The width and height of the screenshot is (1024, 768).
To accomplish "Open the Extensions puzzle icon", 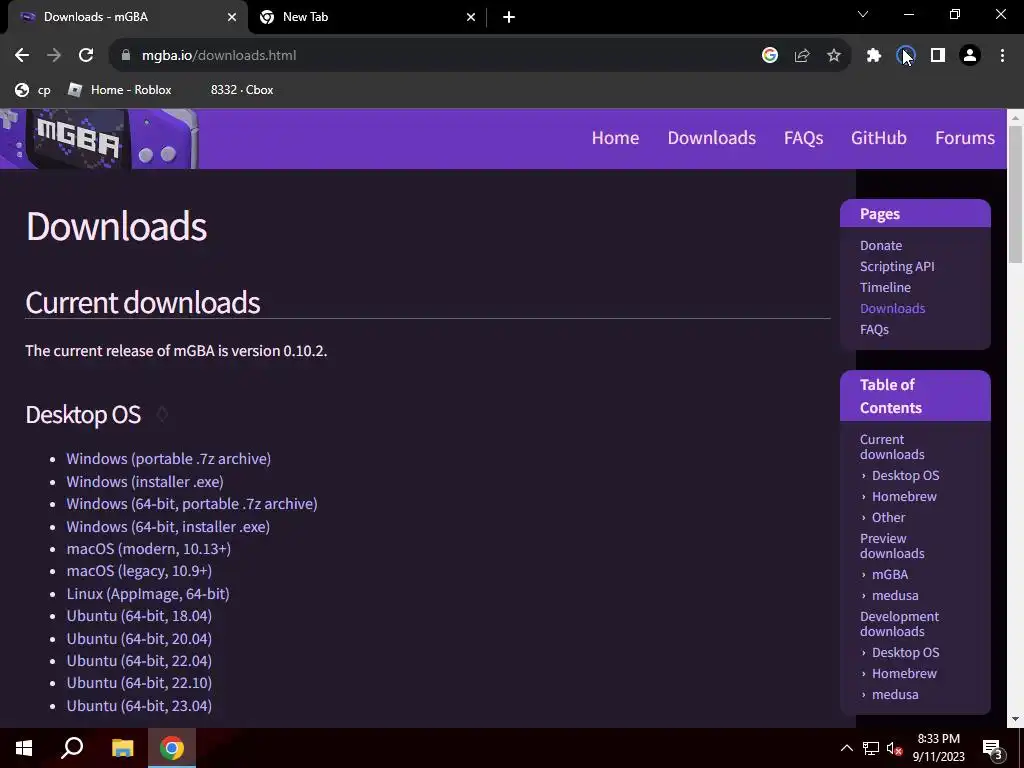I will click(874, 56).
